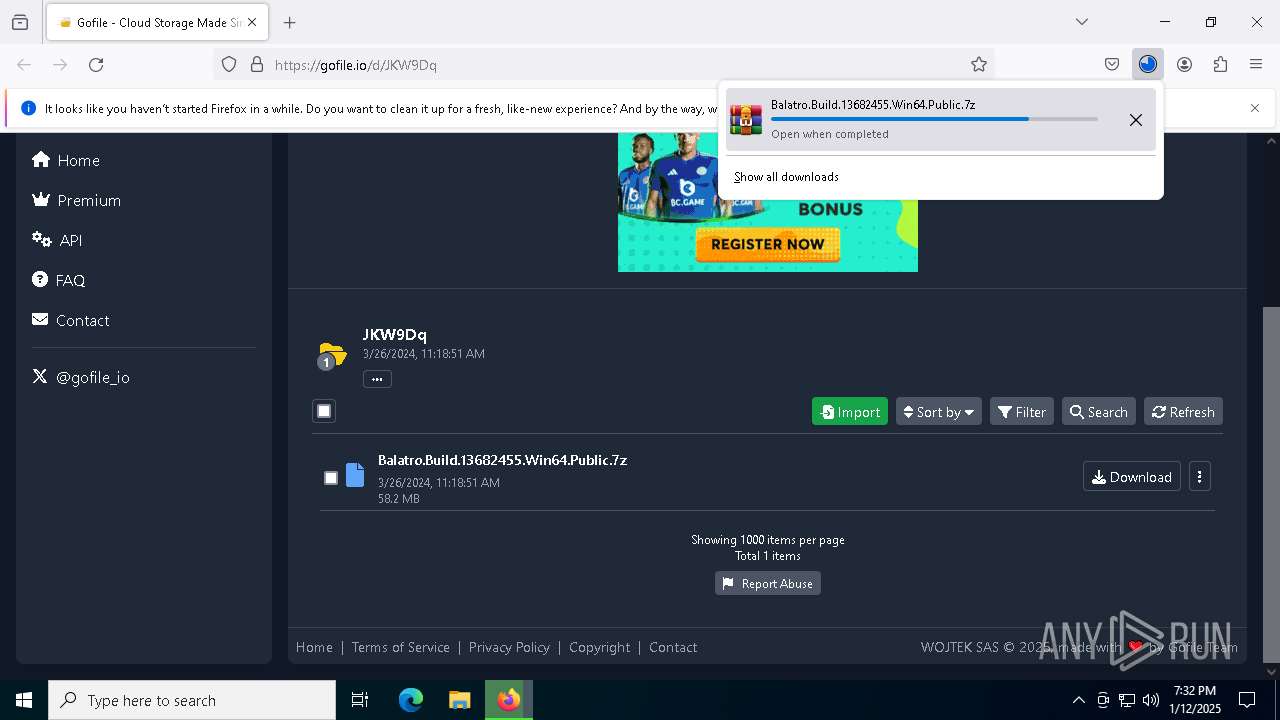Open the Terms of Service link
The image size is (1280, 720).
coord(400,647)
